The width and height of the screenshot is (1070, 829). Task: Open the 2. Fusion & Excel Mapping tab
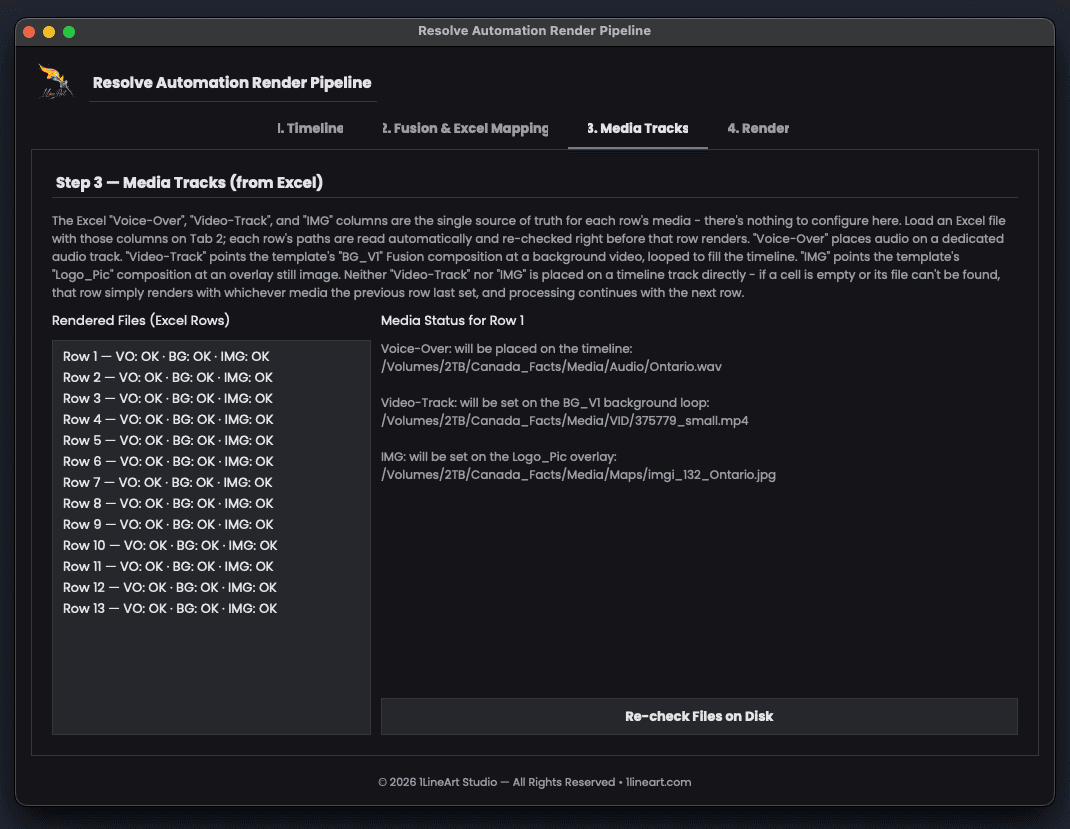(465, 128)
